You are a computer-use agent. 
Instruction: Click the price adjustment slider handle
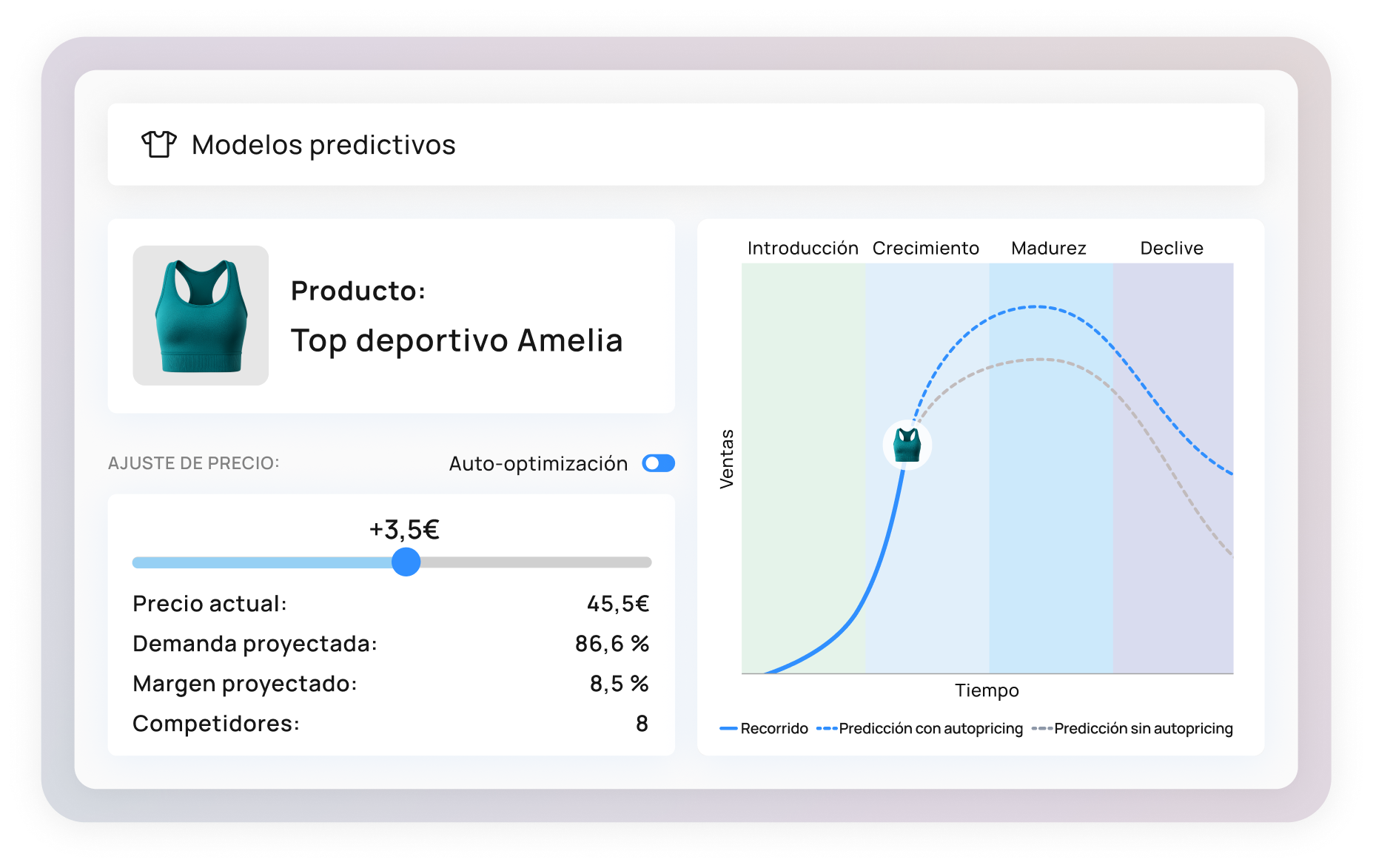(x=406, y=562)
